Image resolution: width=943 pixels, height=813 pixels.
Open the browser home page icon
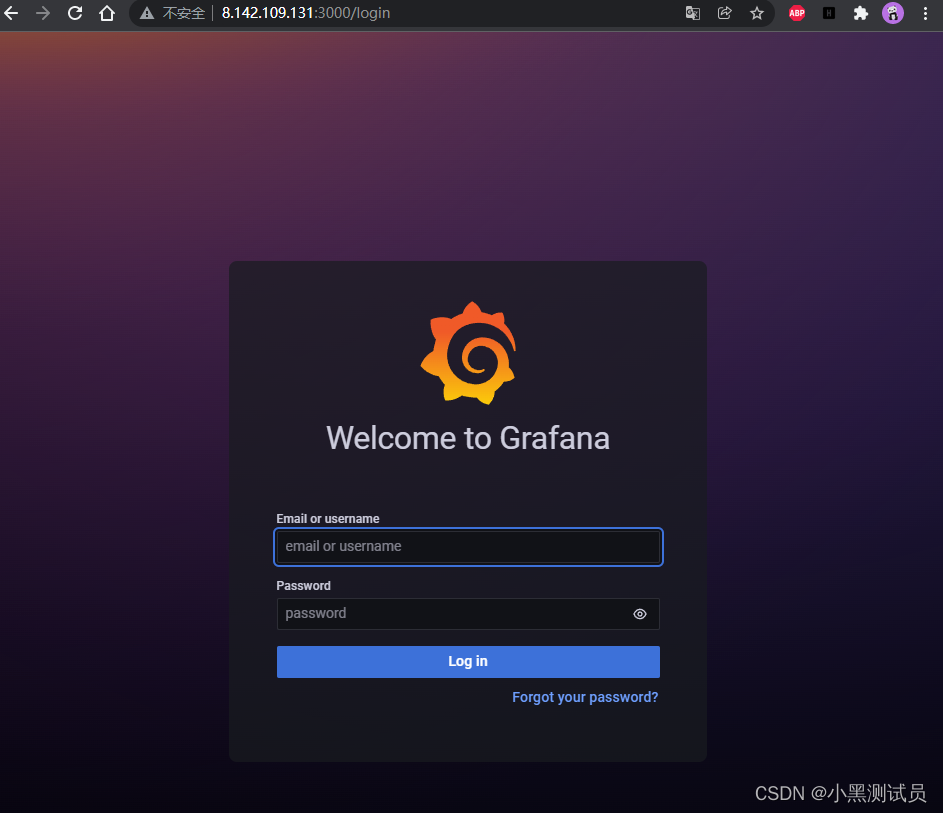coord(107,13)
